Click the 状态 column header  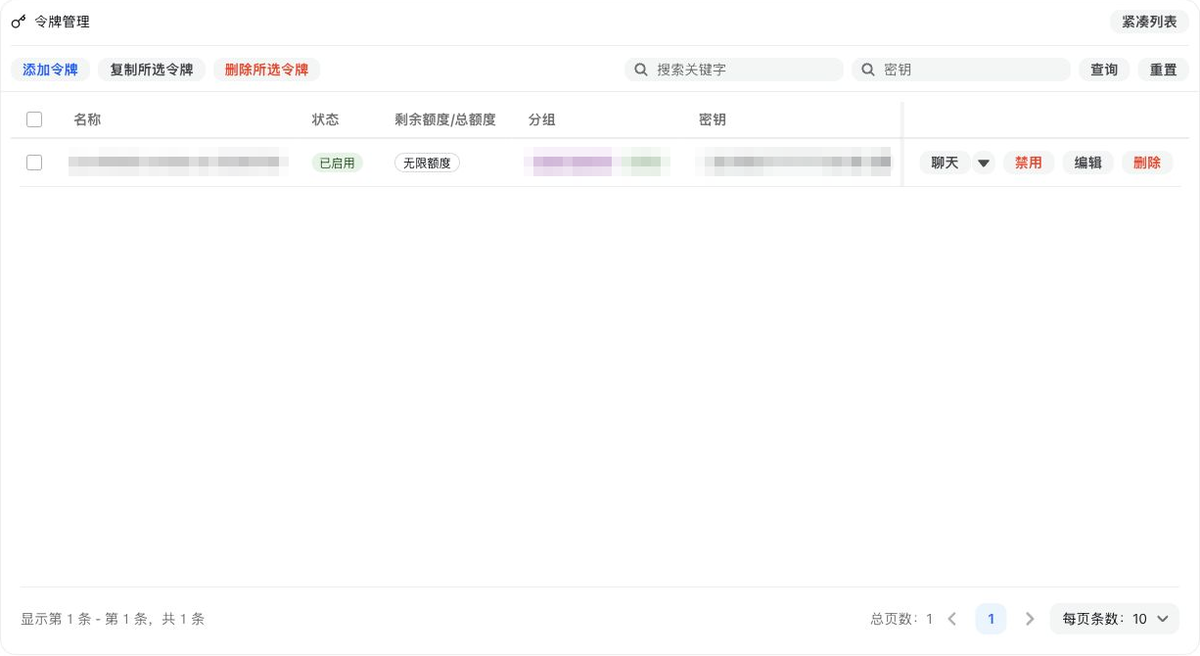pos(325,120)
